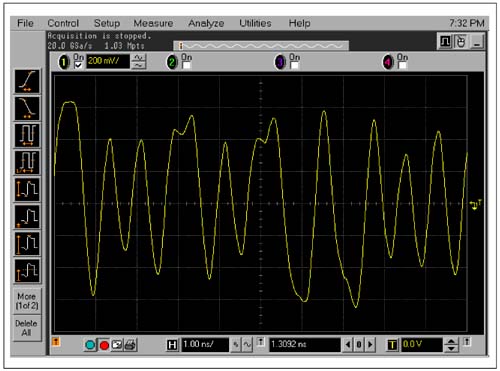Screen dimensions: 500x371
Task: Click the More (1 of 2) button
Action: click(27, 301)
